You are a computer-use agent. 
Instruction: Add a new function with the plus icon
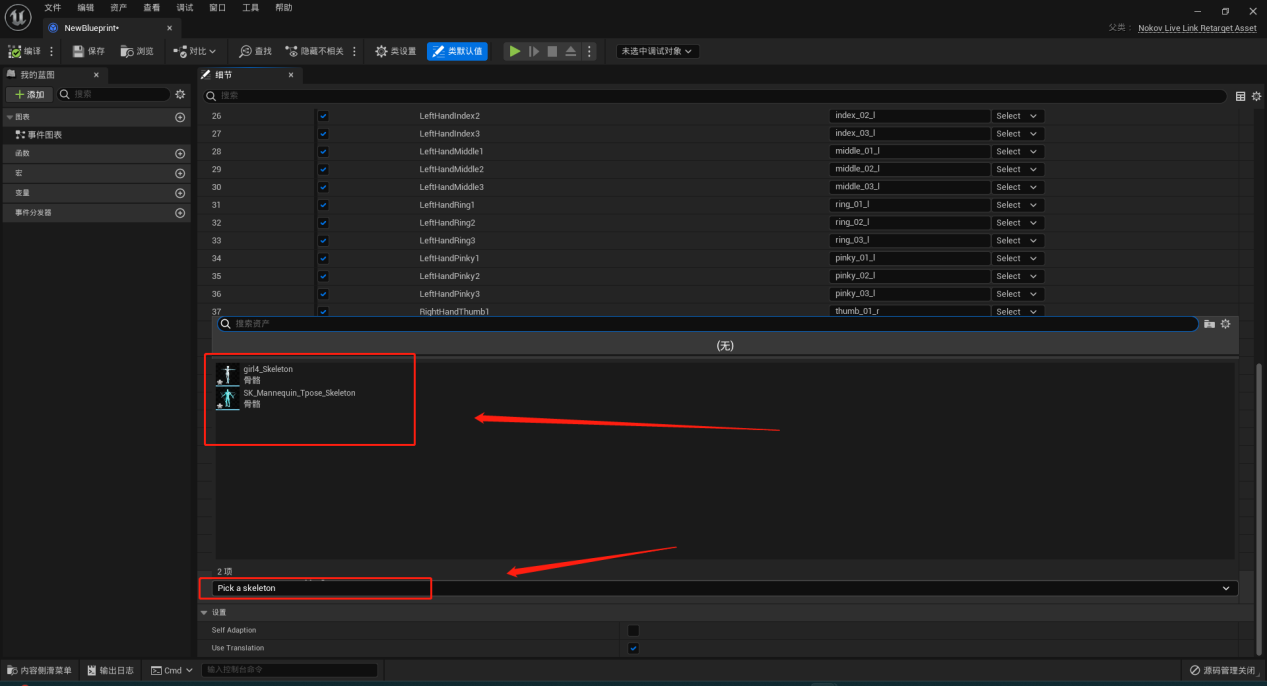[x=180, y=154]
